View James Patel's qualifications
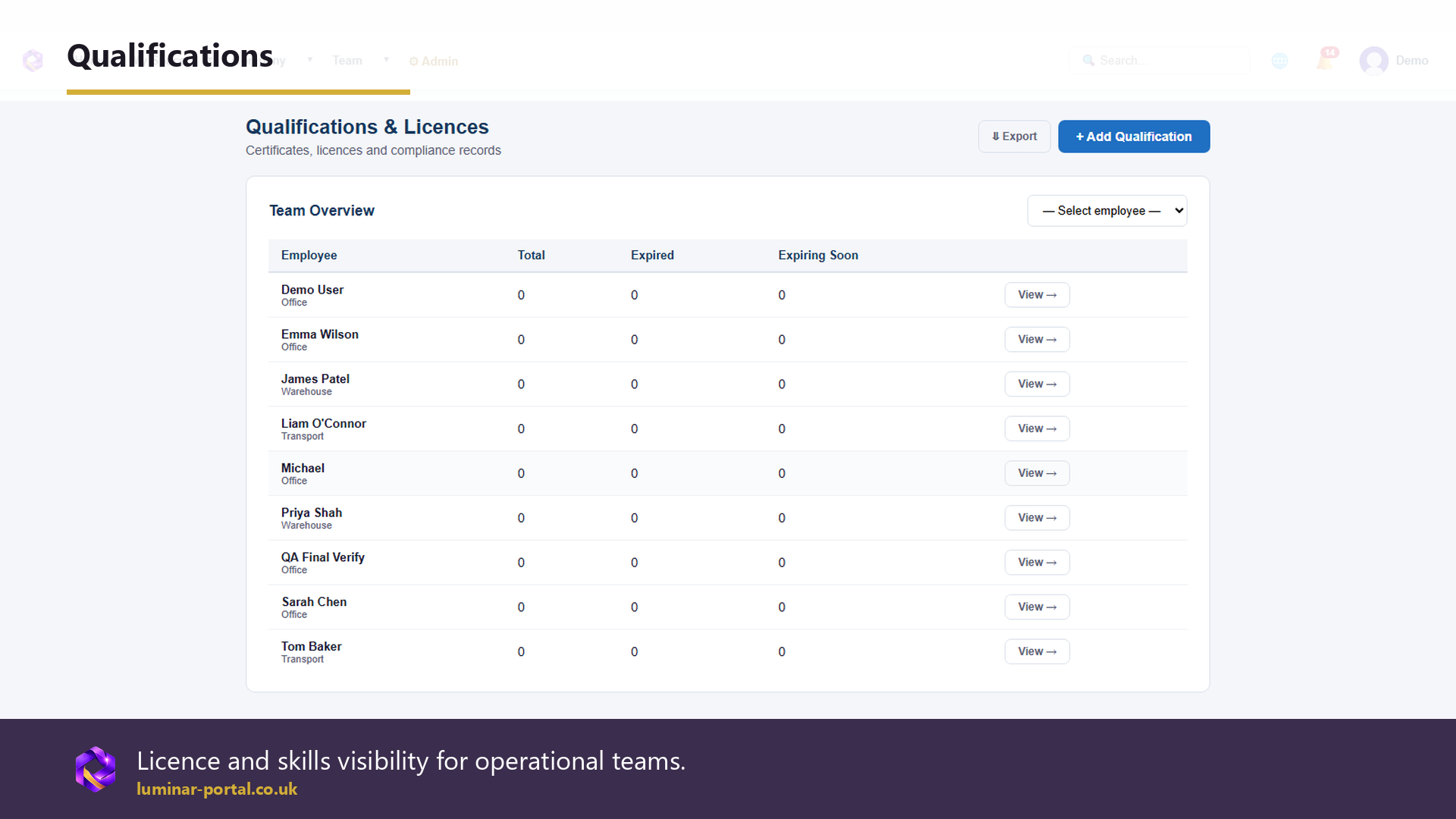Screen dimensions: 1456x819 pos(1037,384)
